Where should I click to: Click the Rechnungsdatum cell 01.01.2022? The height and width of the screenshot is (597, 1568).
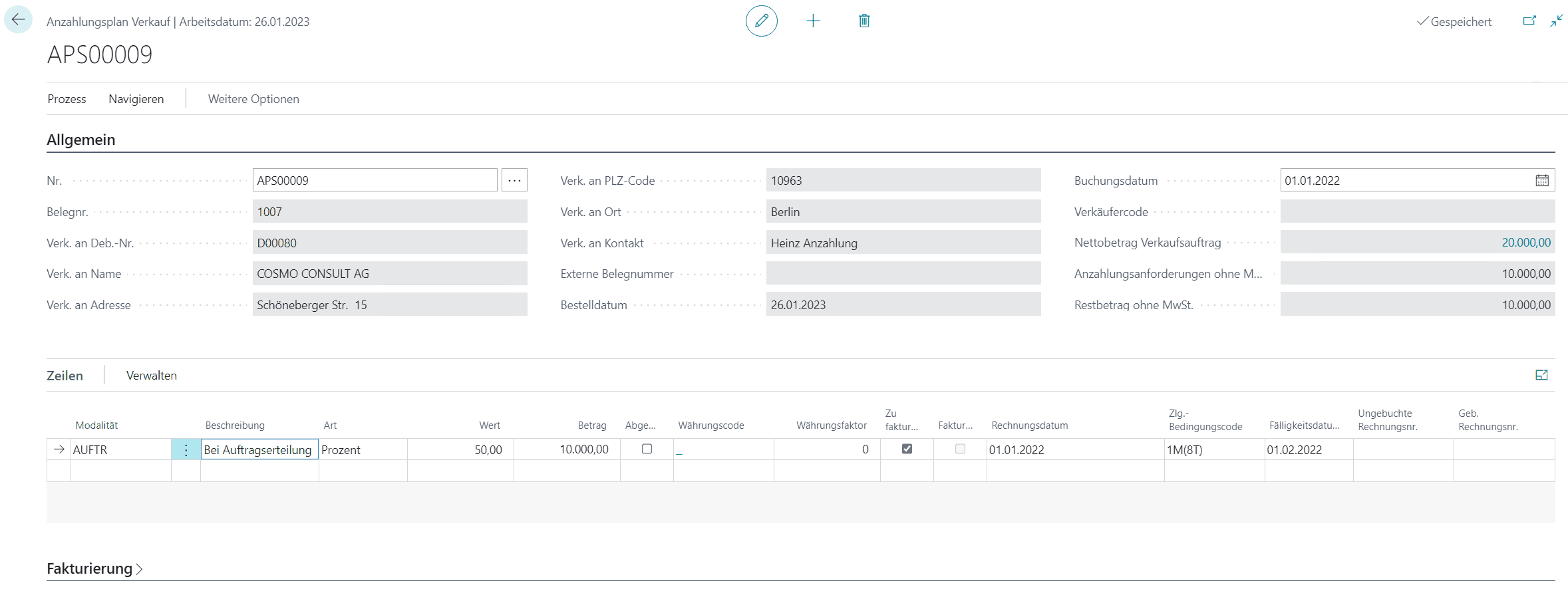[1075, 449]
